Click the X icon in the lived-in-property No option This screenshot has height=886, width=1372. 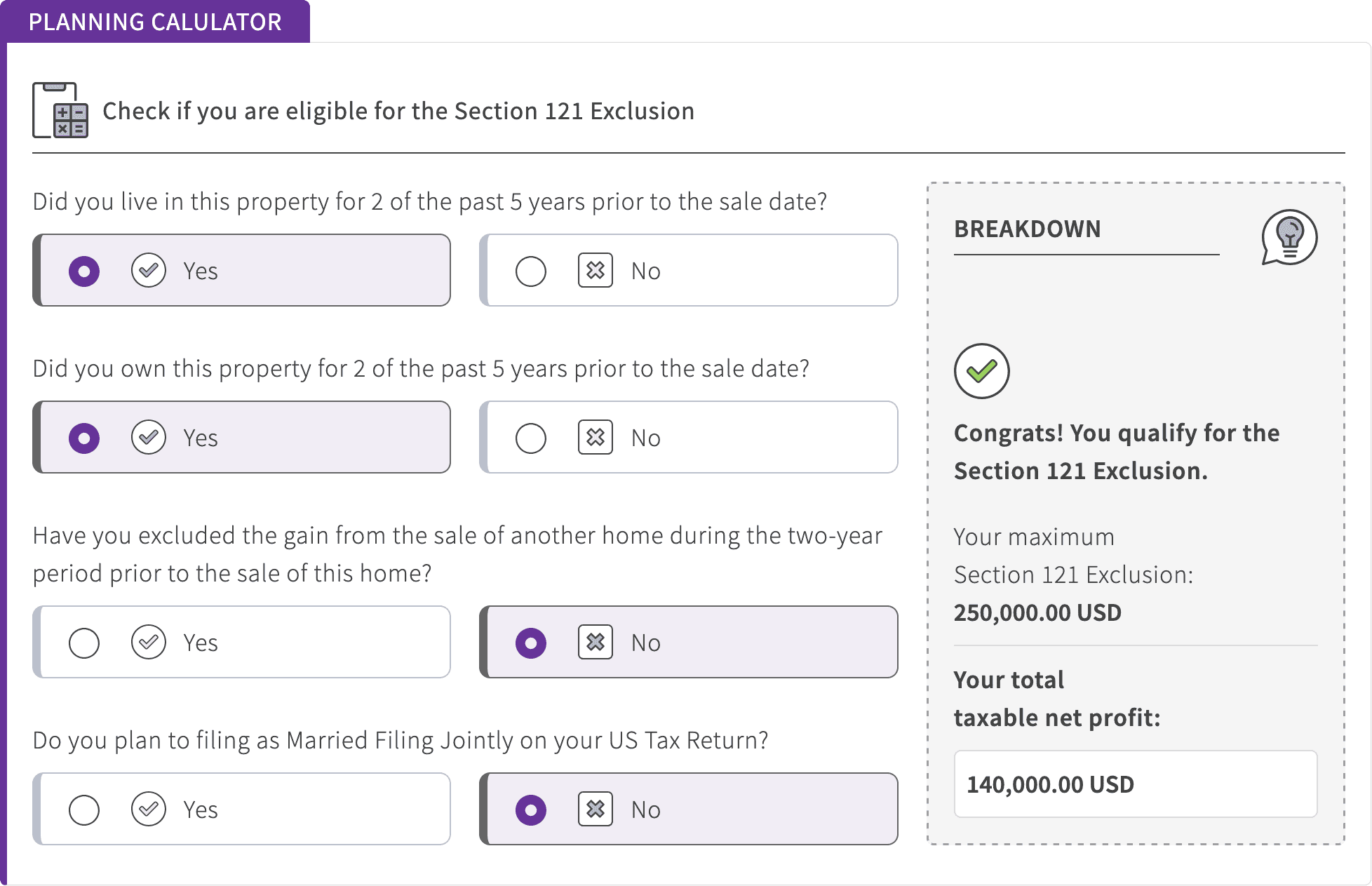(596, 271)
